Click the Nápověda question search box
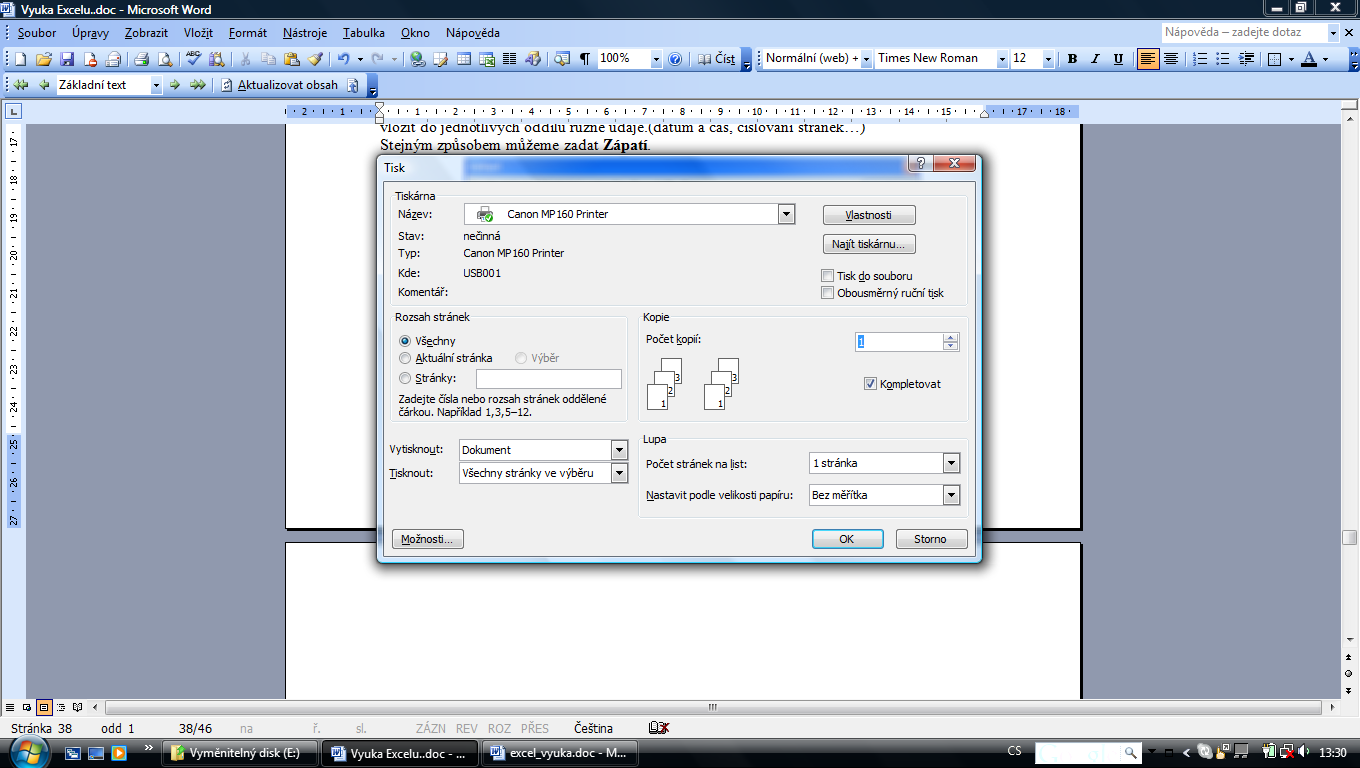Image resolution: width=1360 pixels, height=768 pixels. pyautogui.click(x=1245, y=33)
